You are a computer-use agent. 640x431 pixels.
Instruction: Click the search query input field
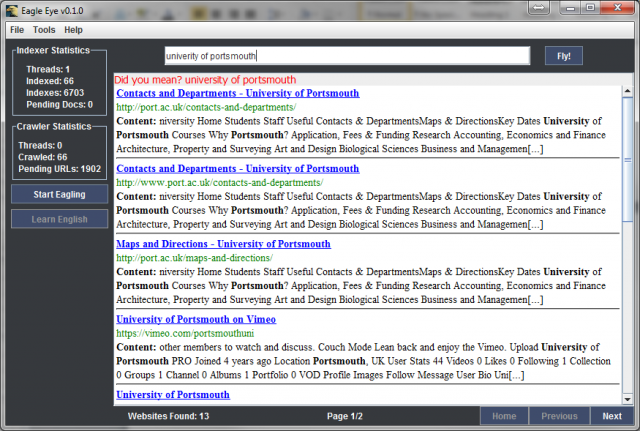[347, 56]
